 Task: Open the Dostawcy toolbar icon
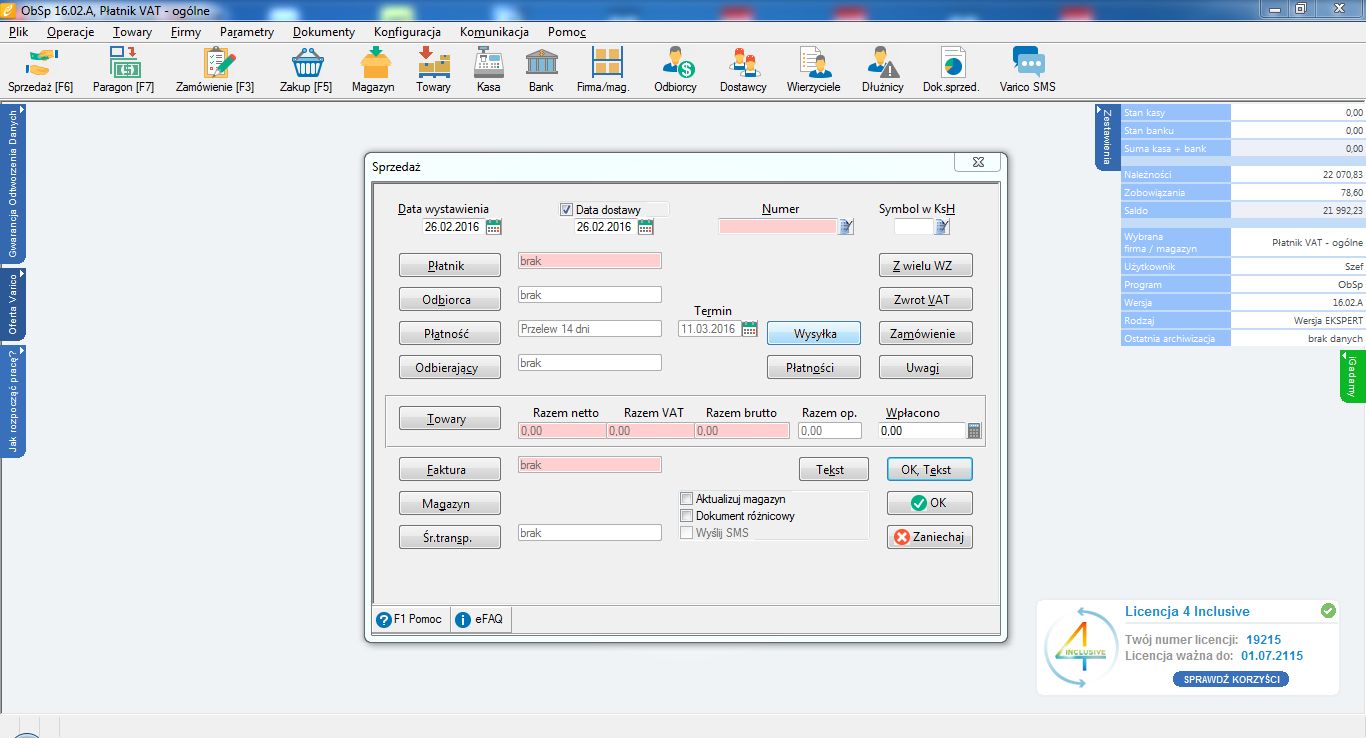click(x=743, y=70)
